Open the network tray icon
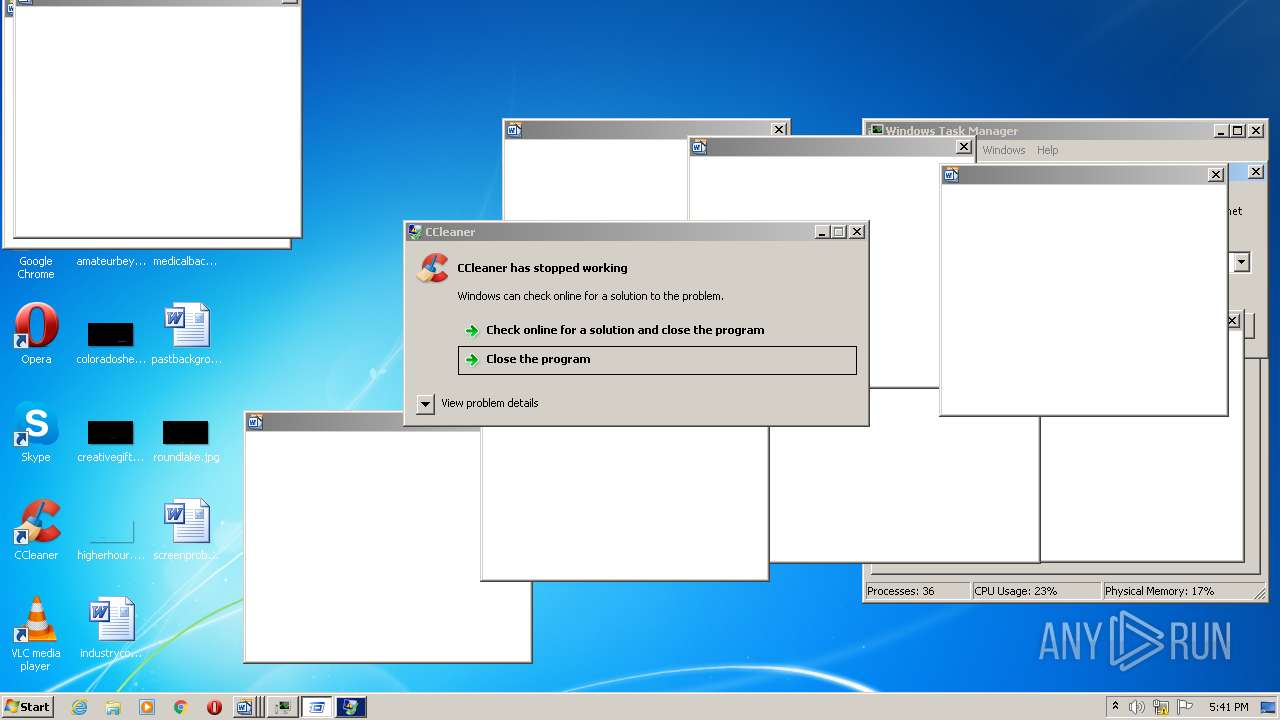Screen dimensions: 1280x720 pos(1161,707)
